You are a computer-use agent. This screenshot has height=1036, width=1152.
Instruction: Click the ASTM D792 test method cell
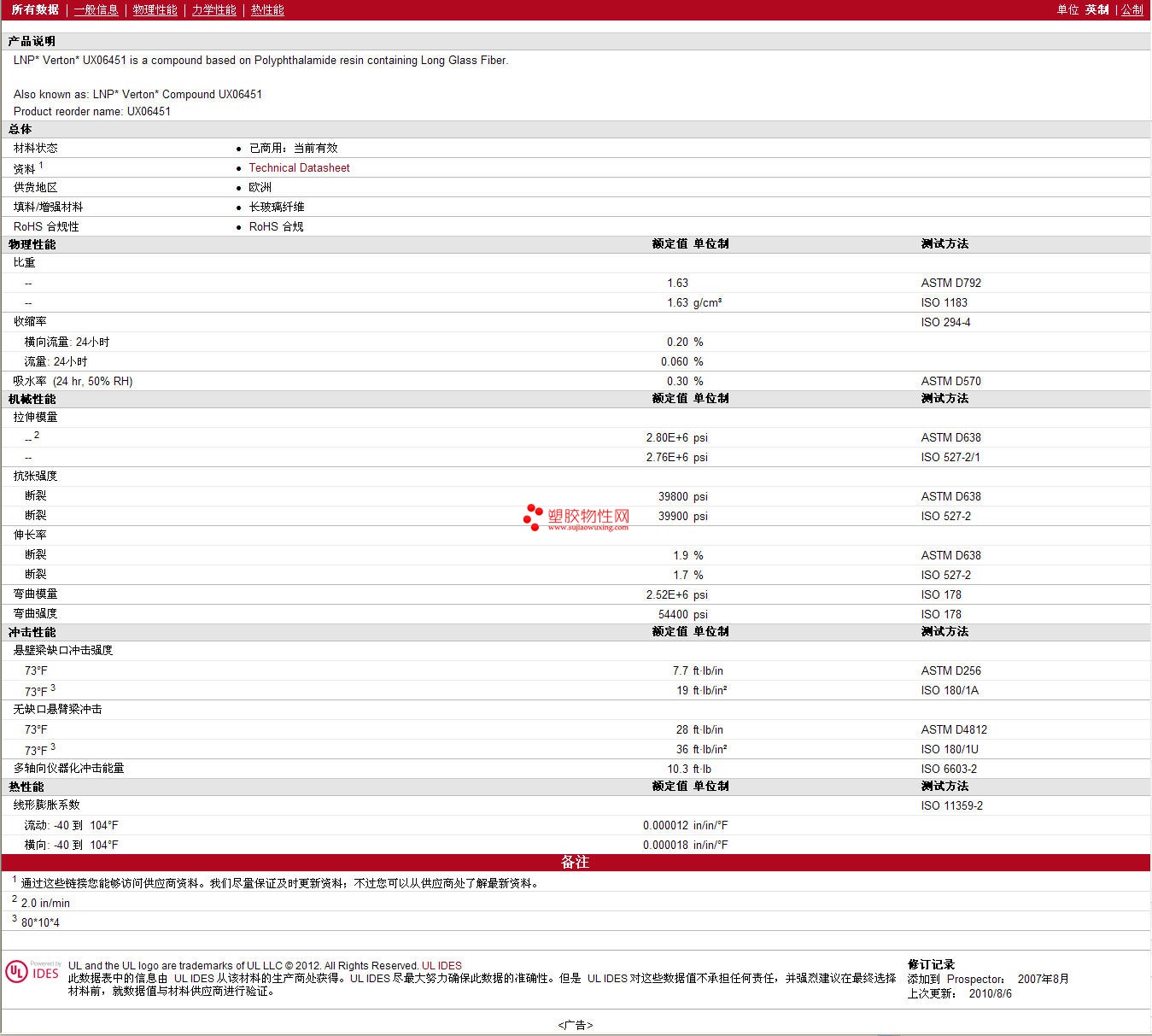(x=951, y=283)
